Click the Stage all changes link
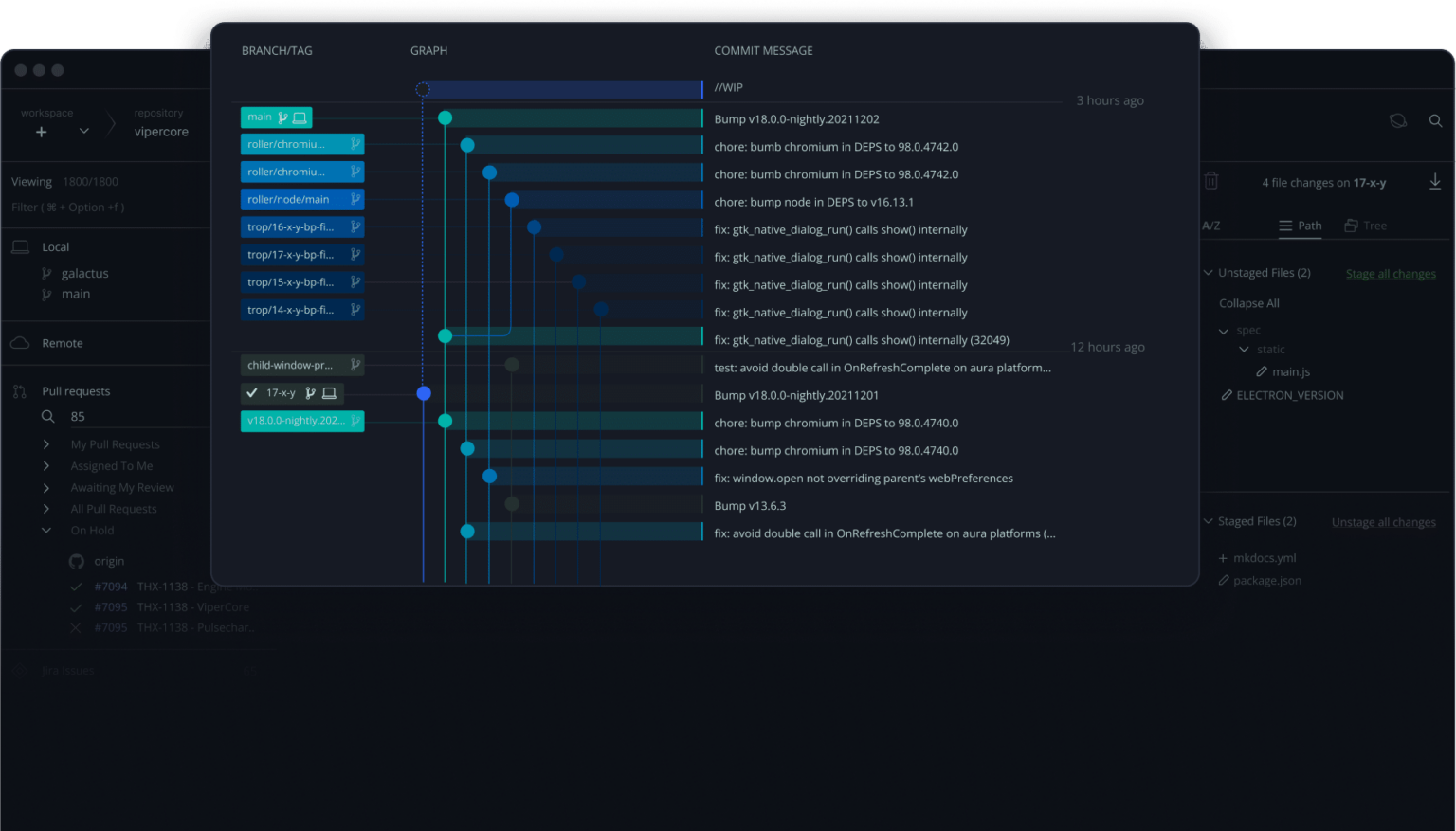1456x831 pixels. [x=1390, y=273]
